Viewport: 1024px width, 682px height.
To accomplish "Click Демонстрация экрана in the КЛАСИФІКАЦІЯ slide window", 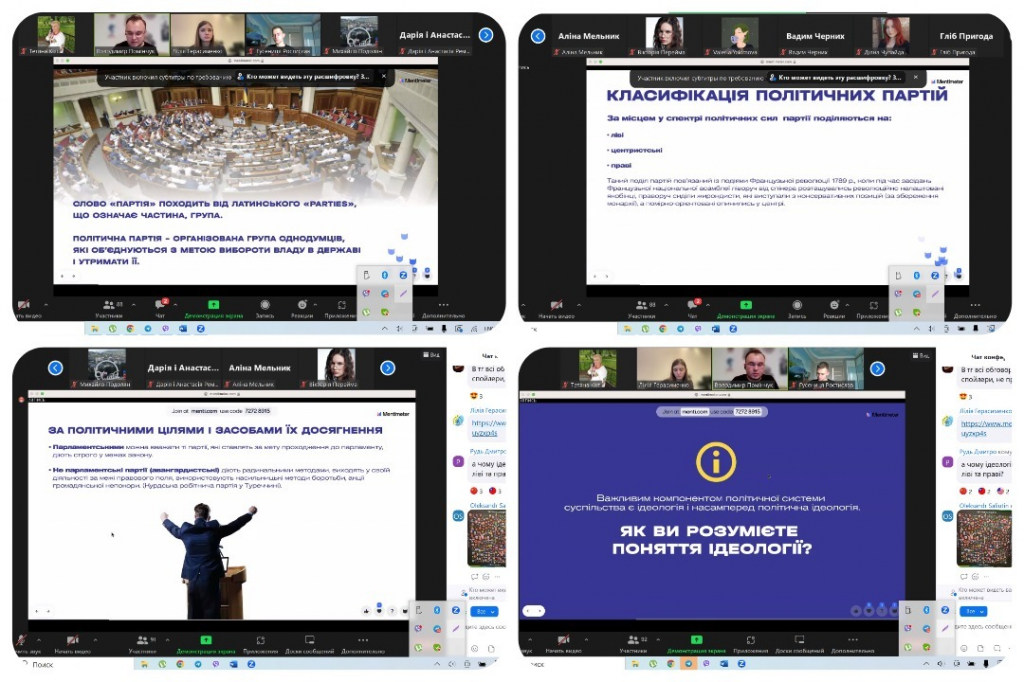I will [746, 308].
